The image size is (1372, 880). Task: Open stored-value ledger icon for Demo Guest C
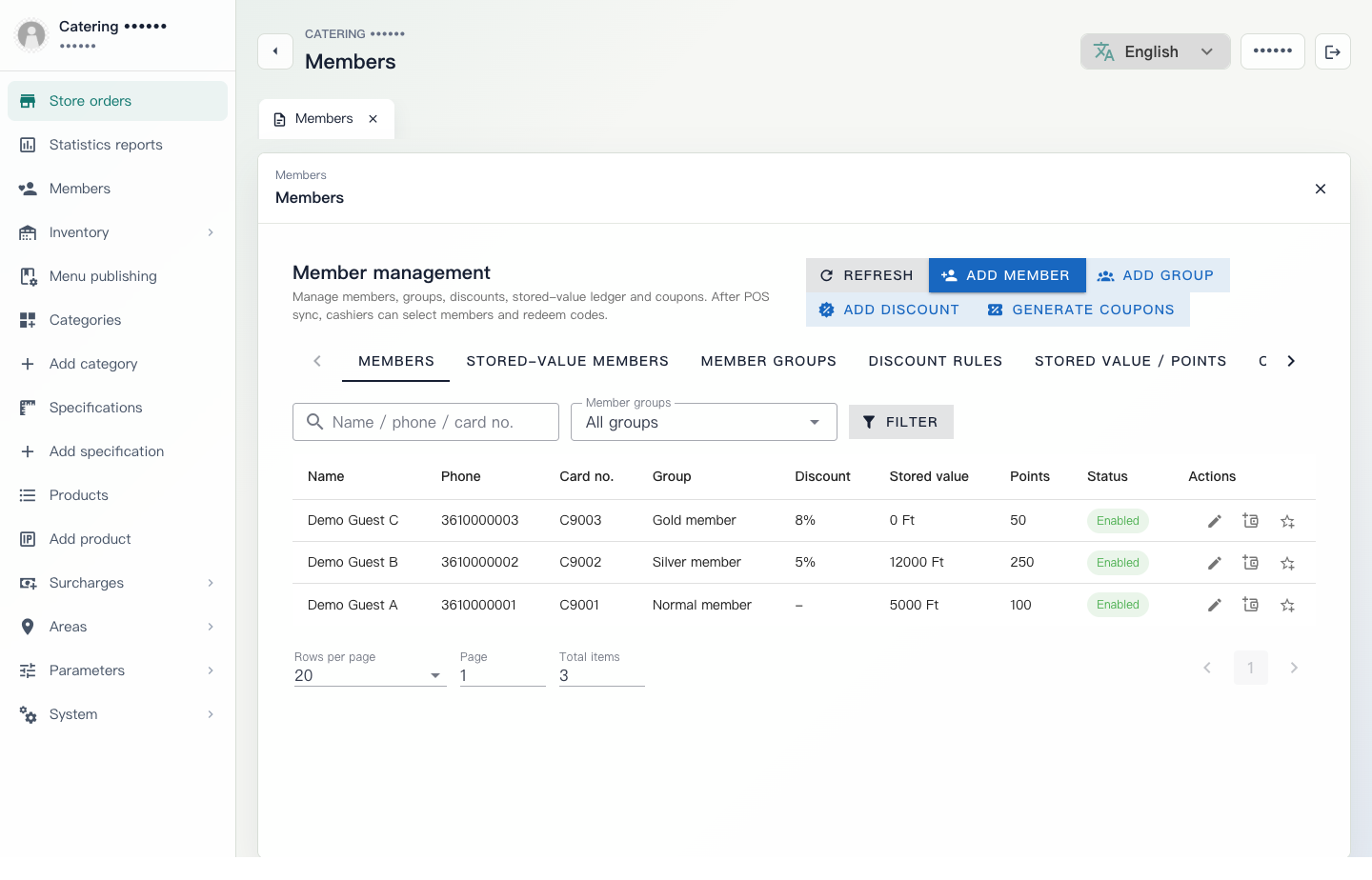tap(1251, 521)
